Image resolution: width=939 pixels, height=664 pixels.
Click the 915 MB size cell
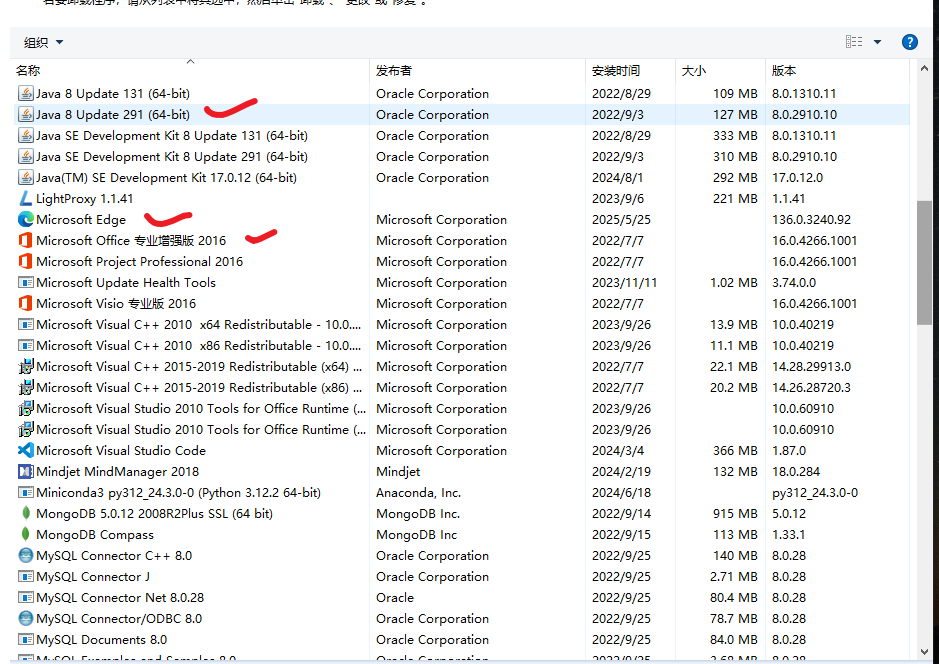tap(735, 513)
